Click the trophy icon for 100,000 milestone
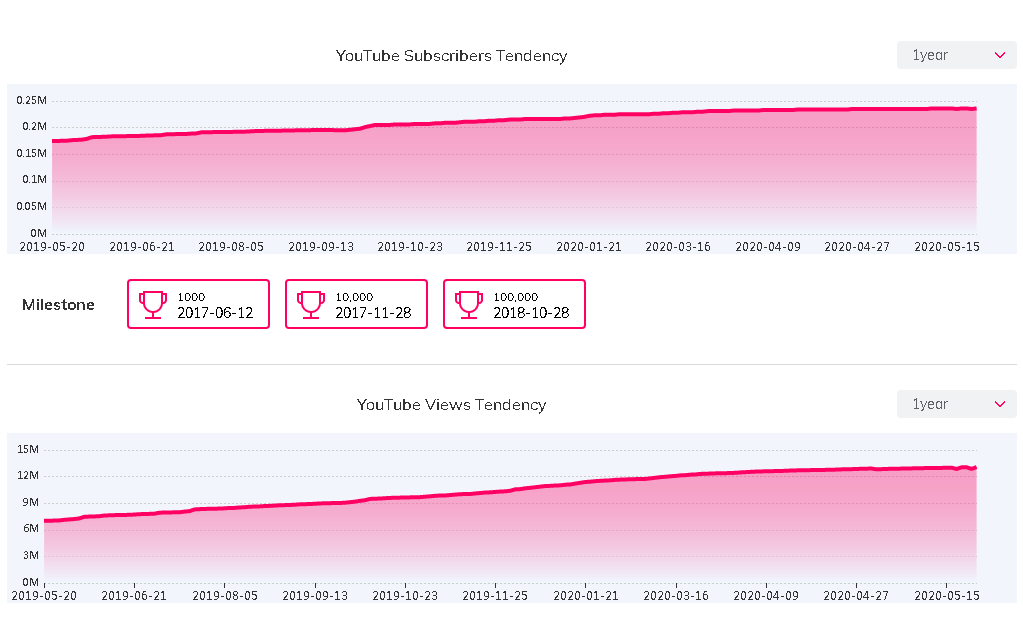Image resolution: width=1023 pixels, height=621 pixels. coord(469,304)
